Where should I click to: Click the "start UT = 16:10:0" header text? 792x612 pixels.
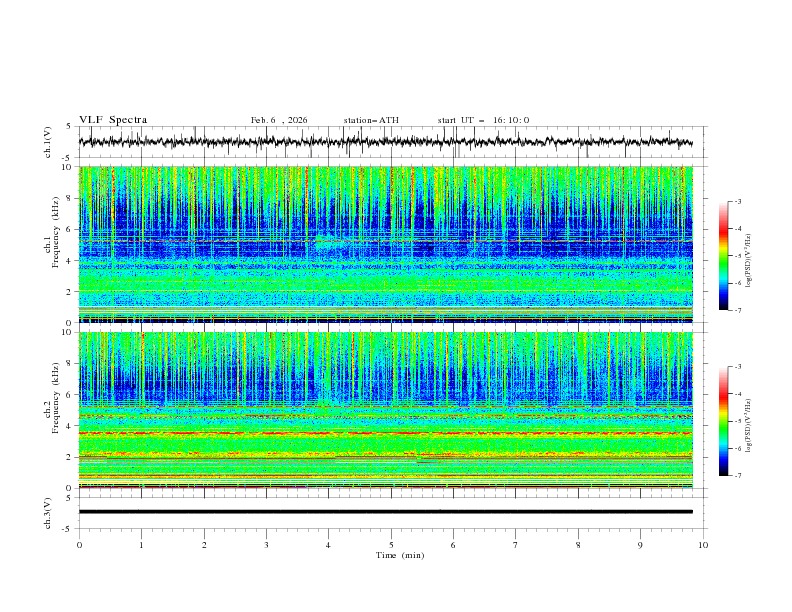pyautogui.click(x=483, y=120)
